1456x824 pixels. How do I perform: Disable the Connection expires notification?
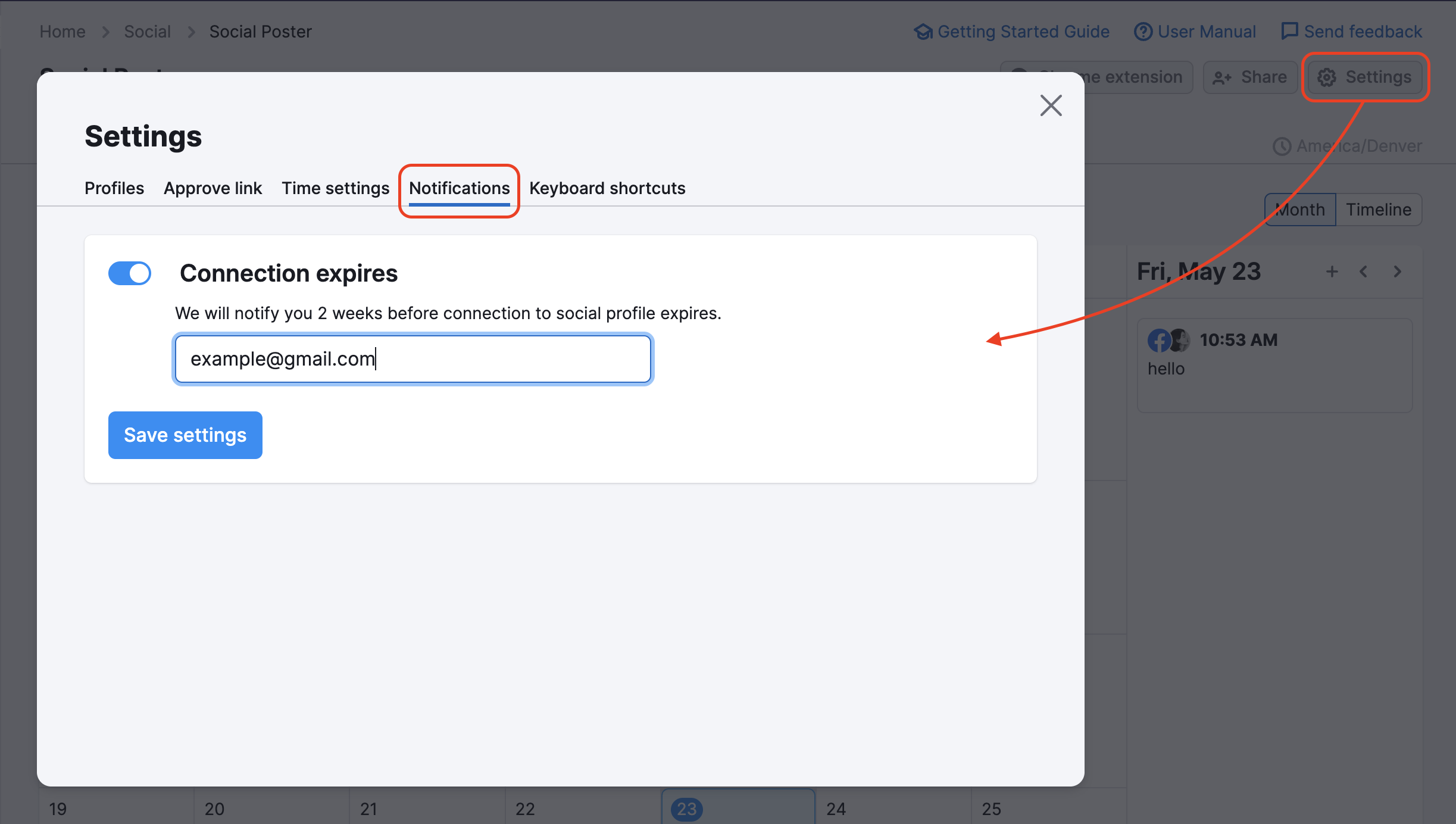tap(130, 273)
